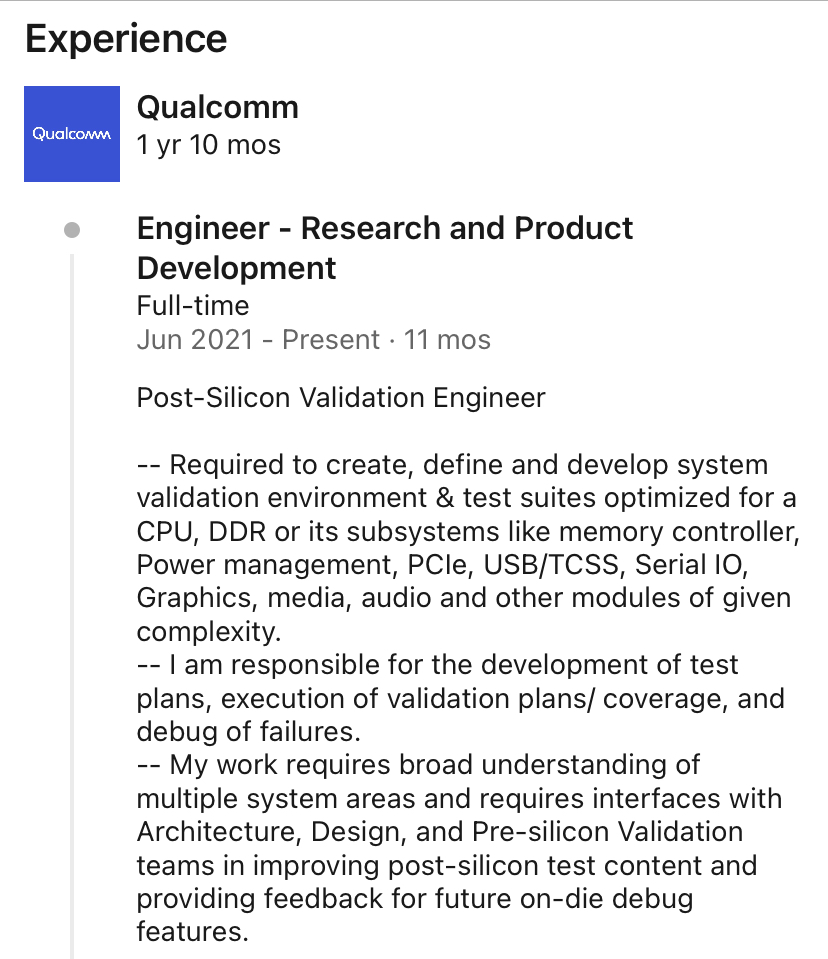Click the Qualcomm company logo
Viewport: 828px width, 959px height.
point(72,134)
